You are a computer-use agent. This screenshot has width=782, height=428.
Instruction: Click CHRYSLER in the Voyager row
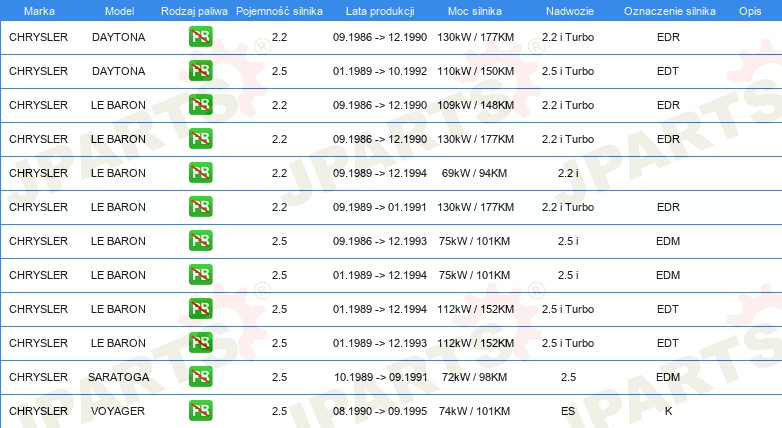[38, 411]
